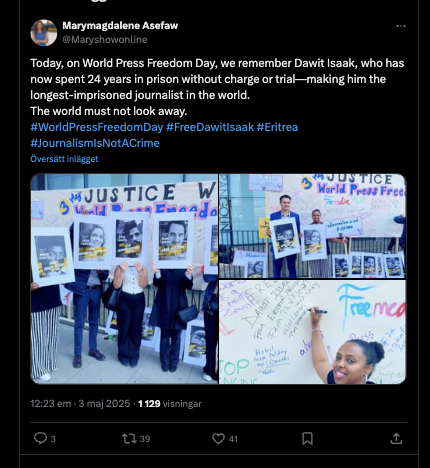Screen dimensions: 430x468
Task: Open the #WorldPressFreedomDay hashtag
Action: point(97,127)
